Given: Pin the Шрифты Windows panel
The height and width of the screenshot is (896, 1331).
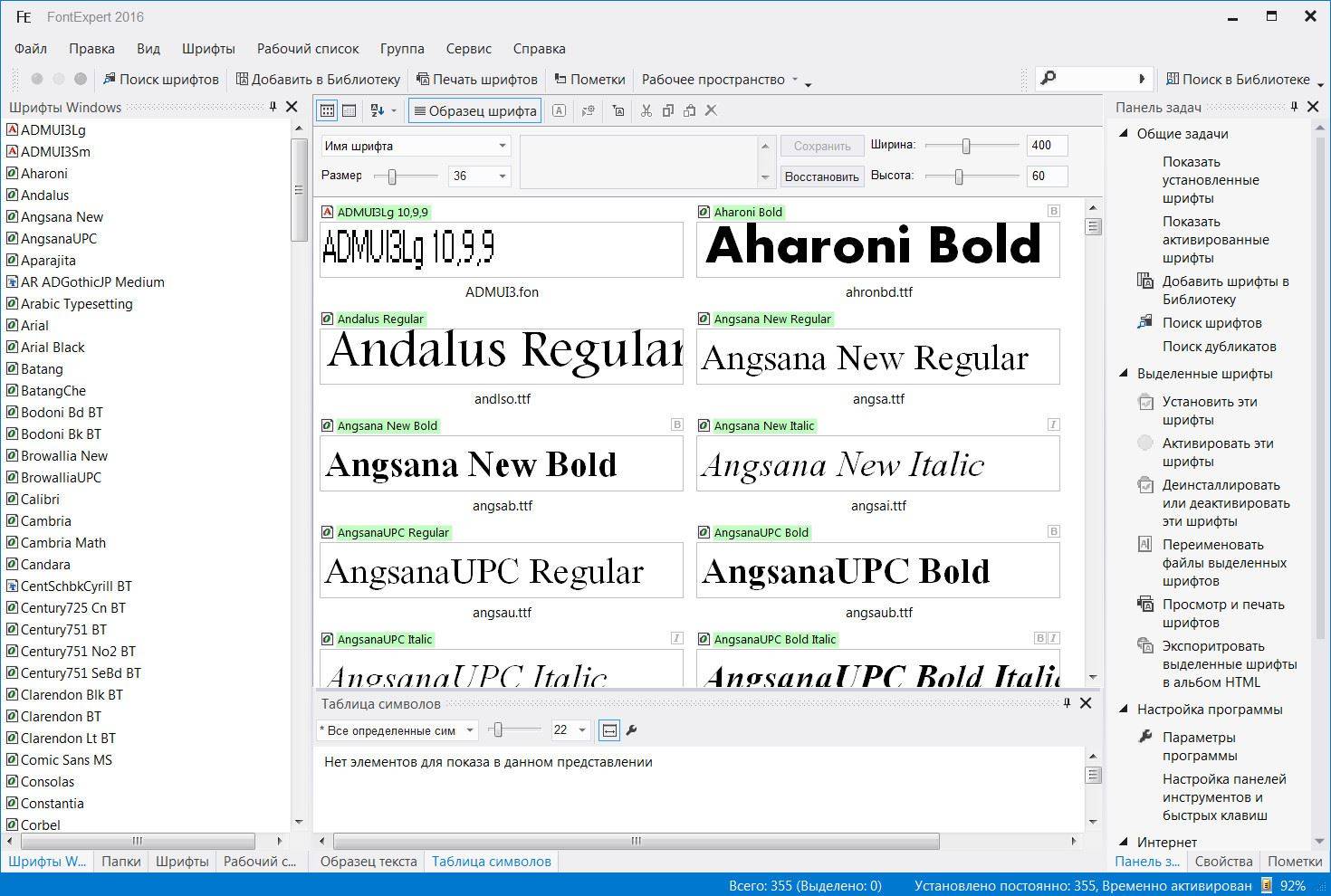Looking at the screenshot, I should (x=273, y=107).
